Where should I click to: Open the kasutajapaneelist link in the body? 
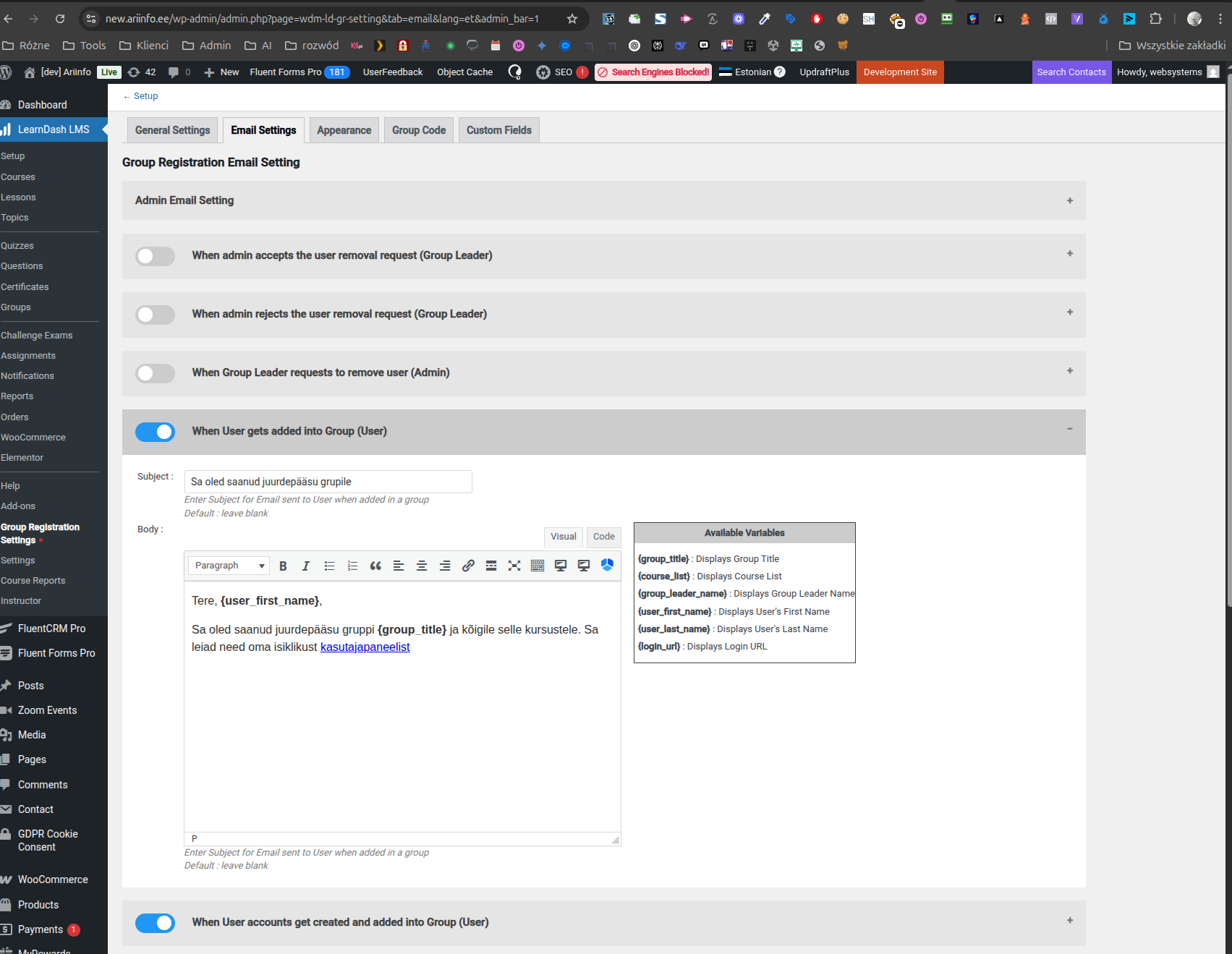[x=365, y=647]
